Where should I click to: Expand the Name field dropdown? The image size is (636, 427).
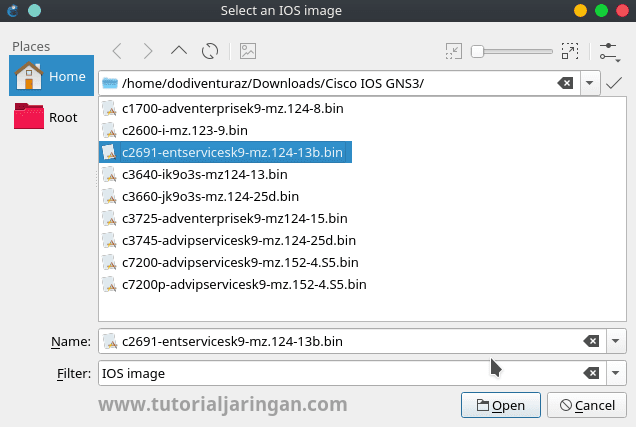coord(616,341)
